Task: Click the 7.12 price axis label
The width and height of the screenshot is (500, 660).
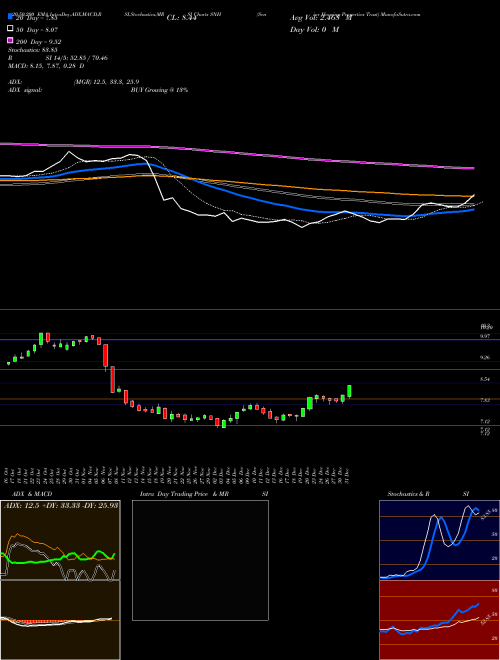Action: coord(485,421)
